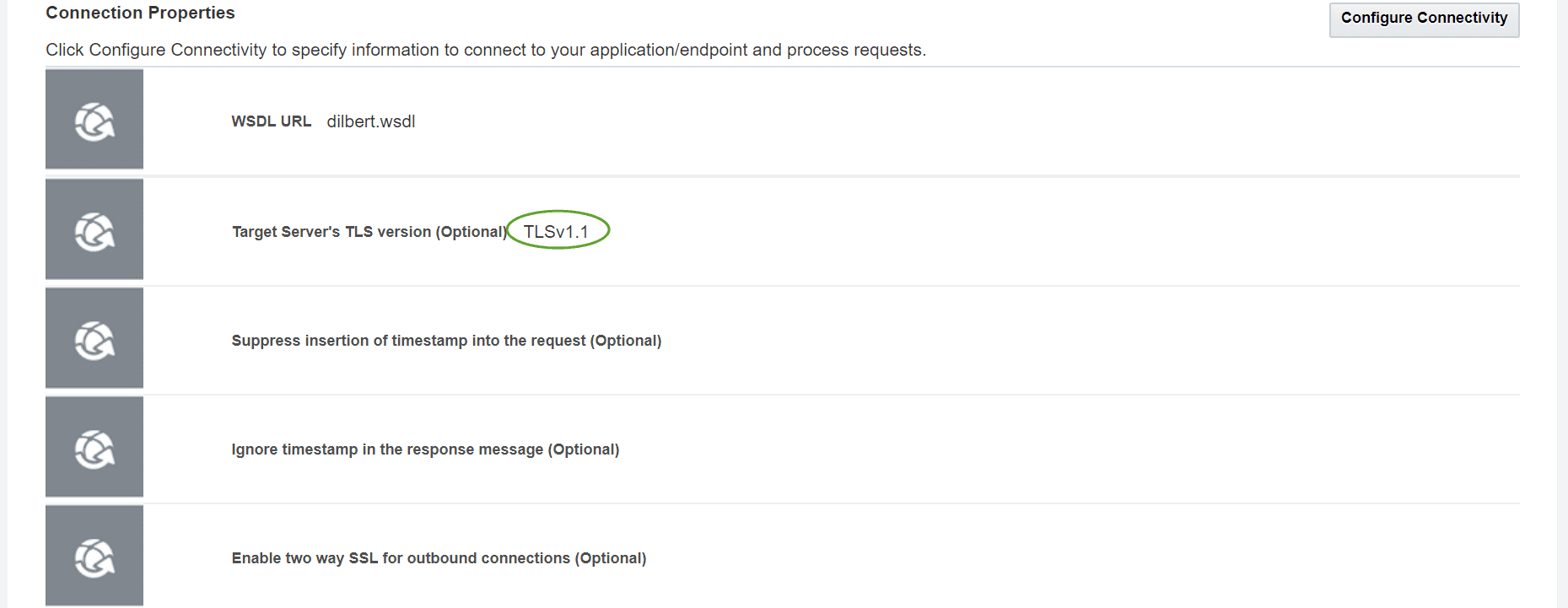The height and width of the screenshot is (608, 1568).
Task: Open the two way SSL property row
Action: [783, 557]
